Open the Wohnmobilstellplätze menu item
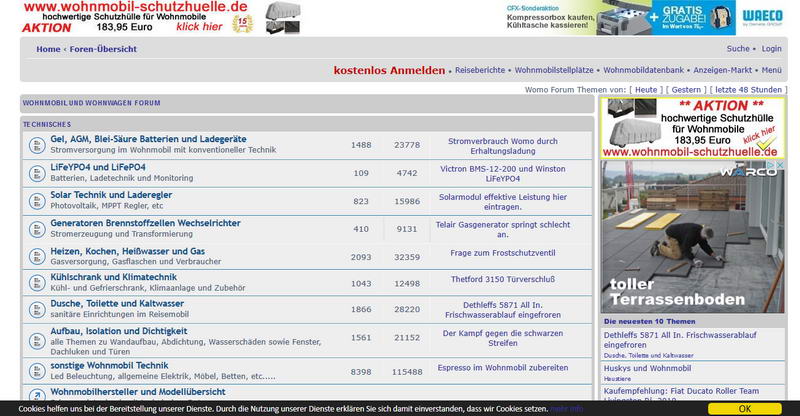This screenshot has width=800, height=416. tap(555, 71)
